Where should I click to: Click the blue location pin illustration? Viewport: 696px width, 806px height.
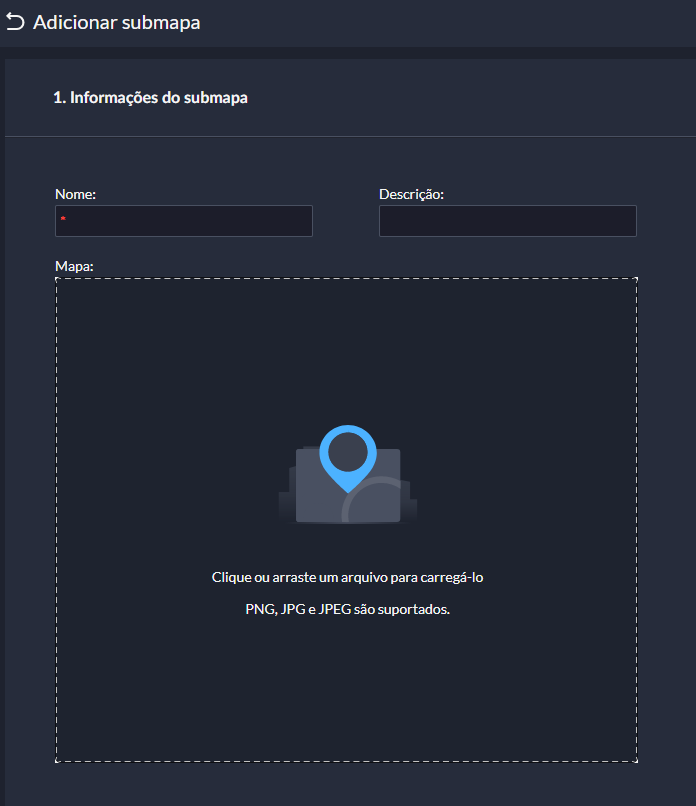(x=348, y=458)
